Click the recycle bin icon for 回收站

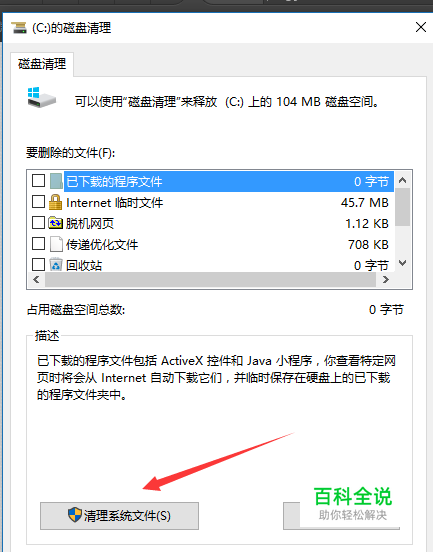pos(56,264)
